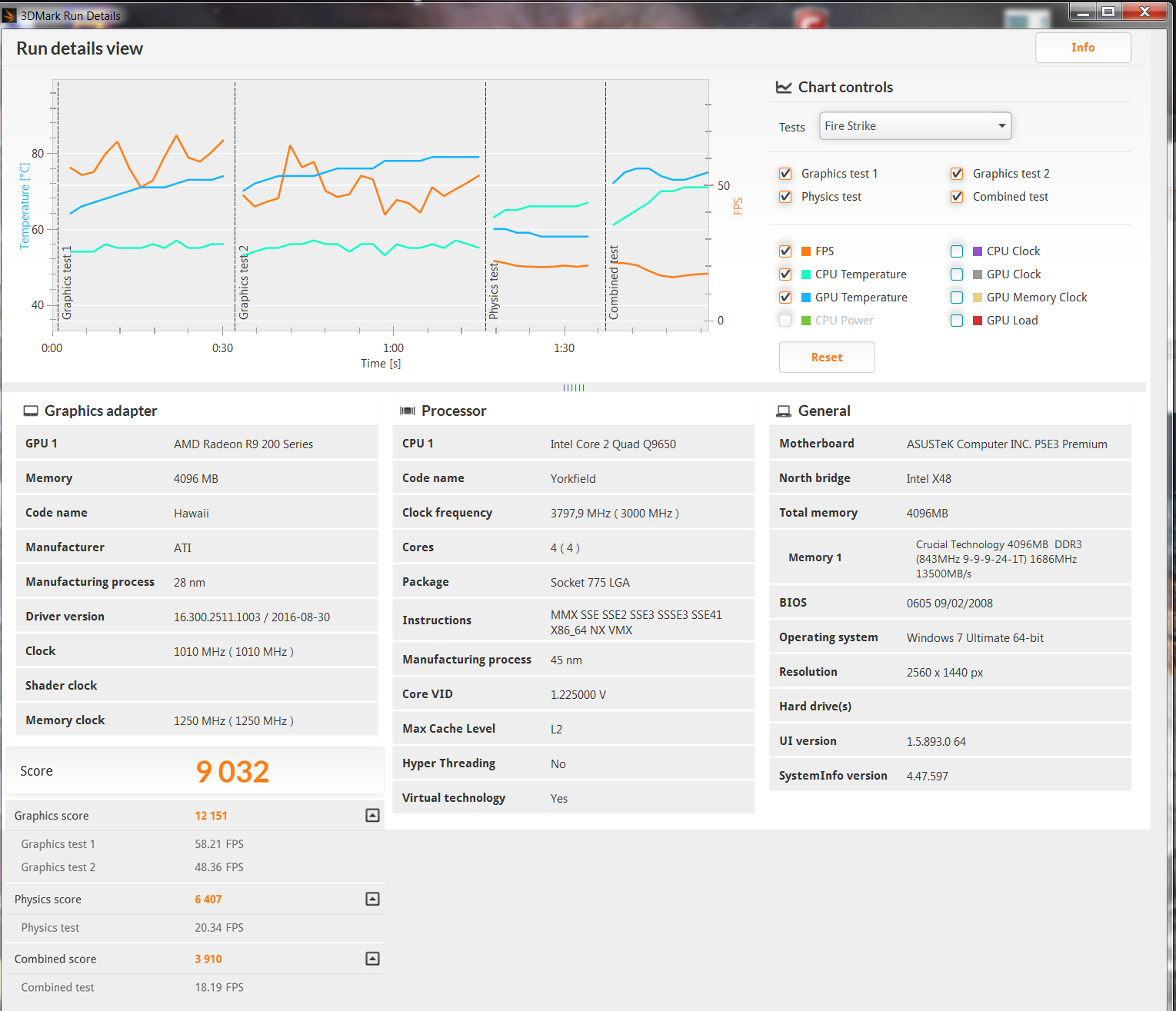Click the Info button
Screen dimensions: 1176x1011
point(1083,48)
